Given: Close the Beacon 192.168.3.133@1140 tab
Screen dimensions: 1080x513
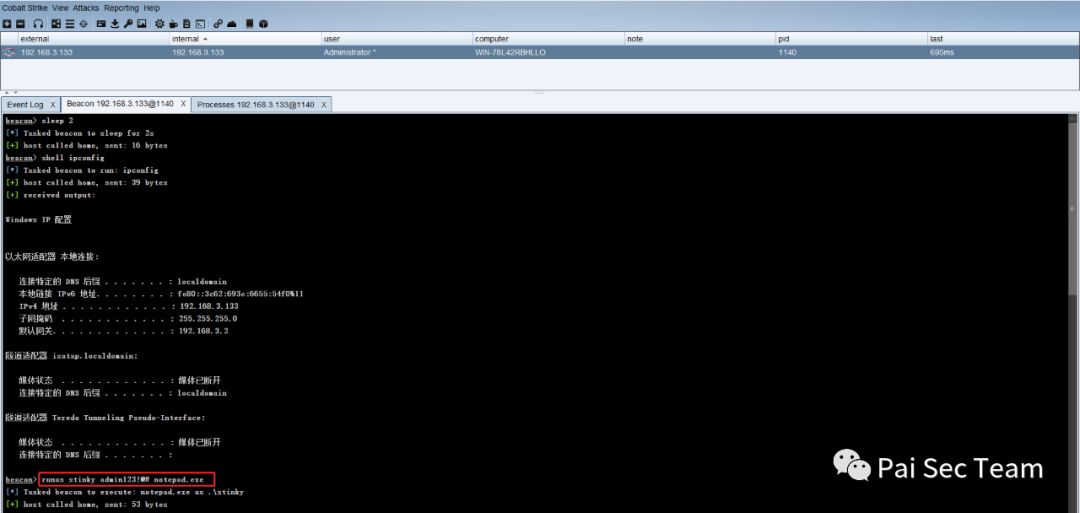Looking at the screenshot, I should [183, 104].
